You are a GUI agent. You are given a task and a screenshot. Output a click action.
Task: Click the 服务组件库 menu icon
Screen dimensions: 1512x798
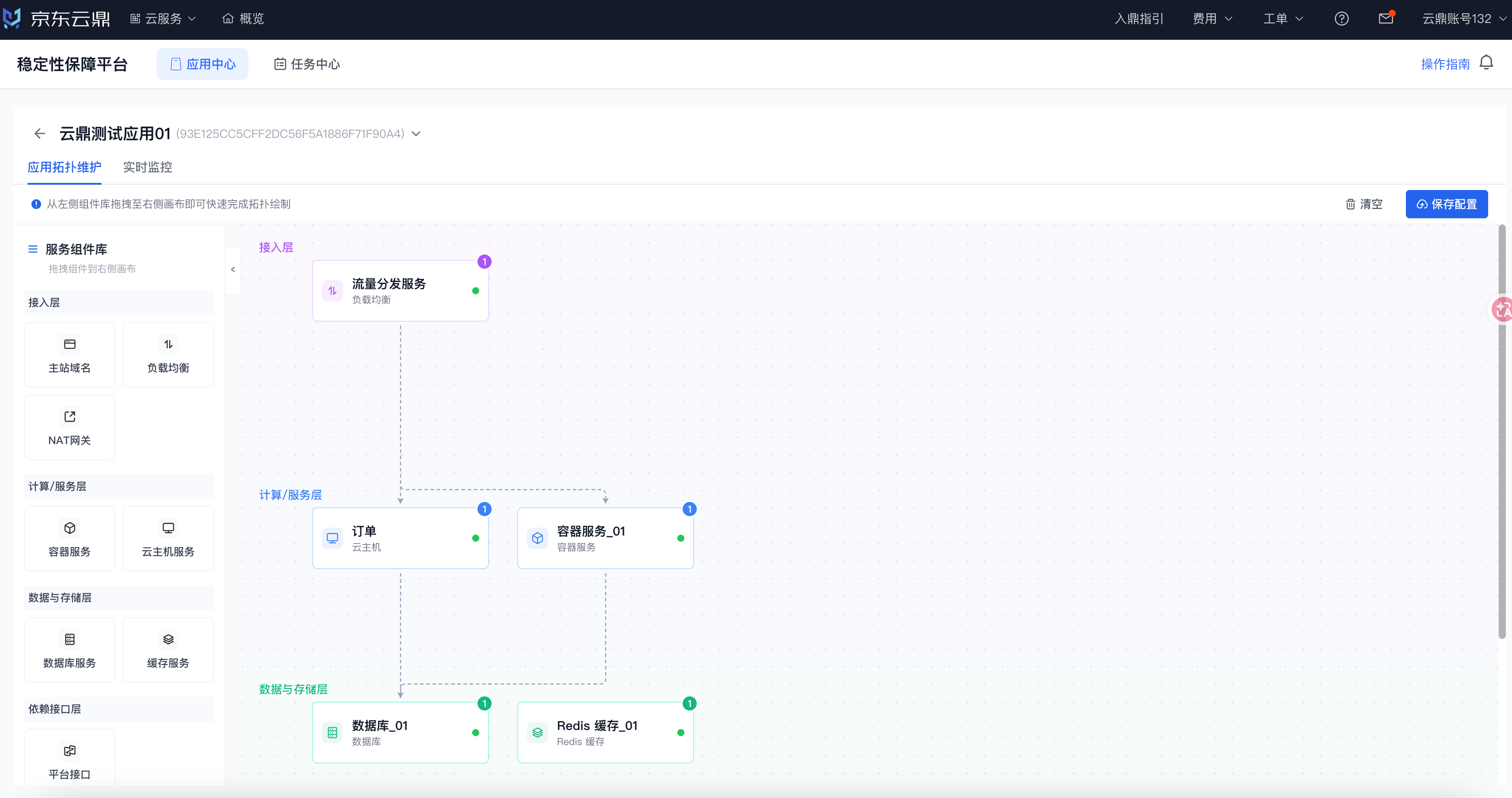pyautogui.click(x=33, y=249)
